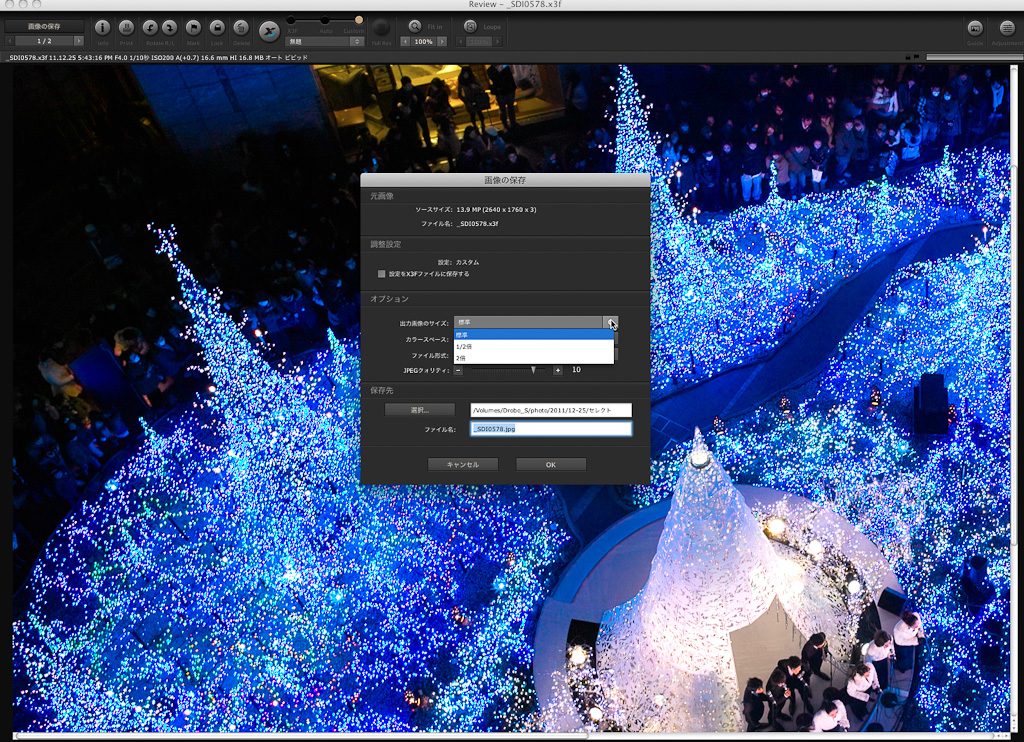Open the 出力画像のサイズ dropdown arrow

click(x=610, y=322)
